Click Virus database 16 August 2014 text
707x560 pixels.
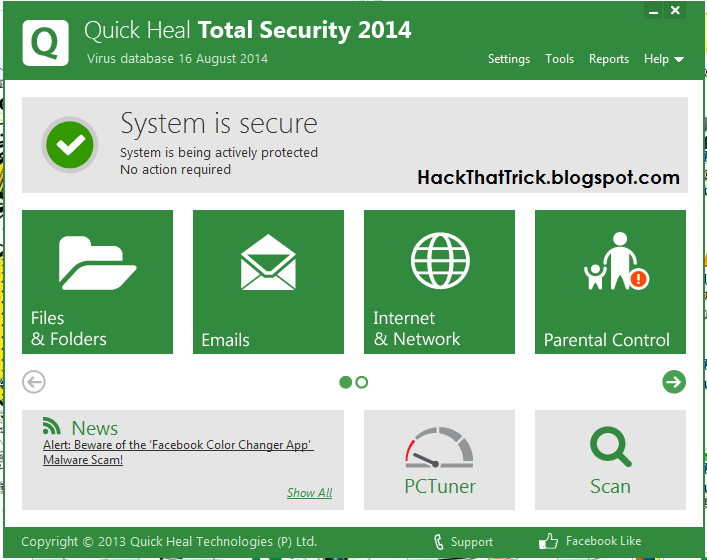click(x=177, y=59)
